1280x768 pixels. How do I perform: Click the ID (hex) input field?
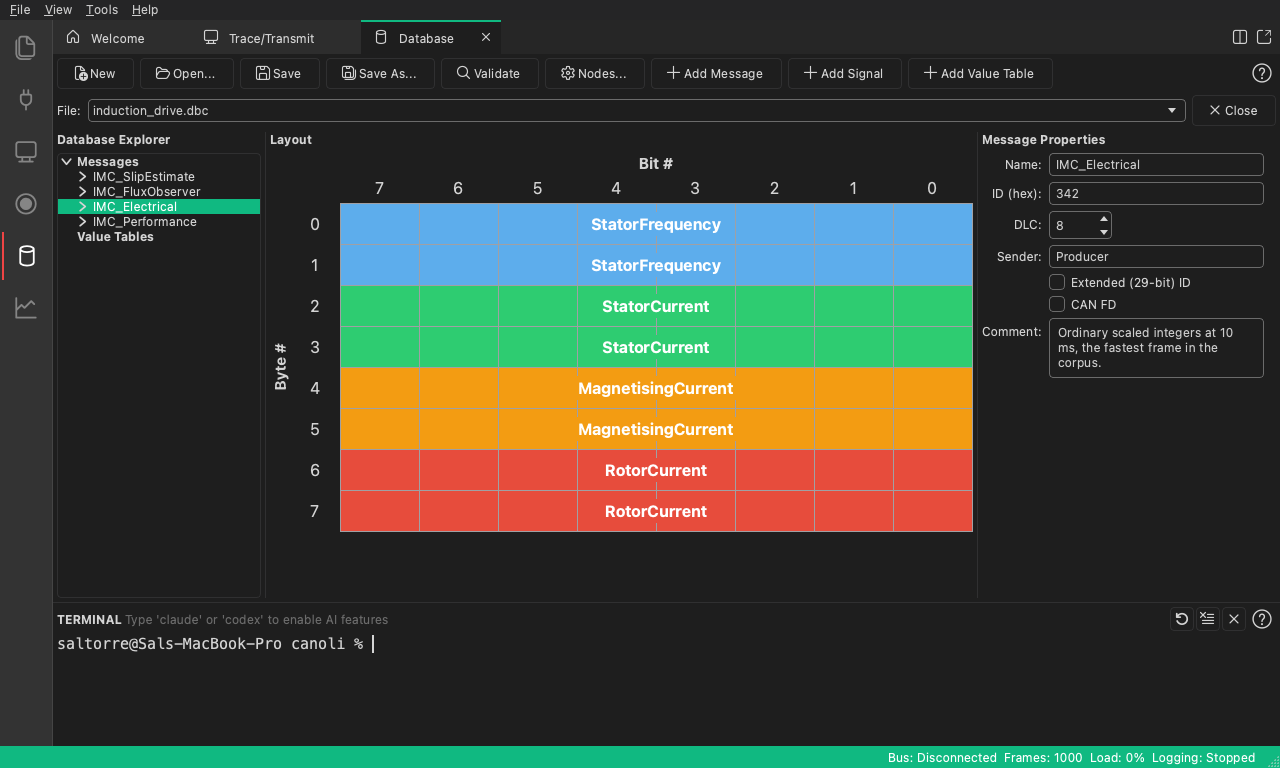coord(1156,193)
